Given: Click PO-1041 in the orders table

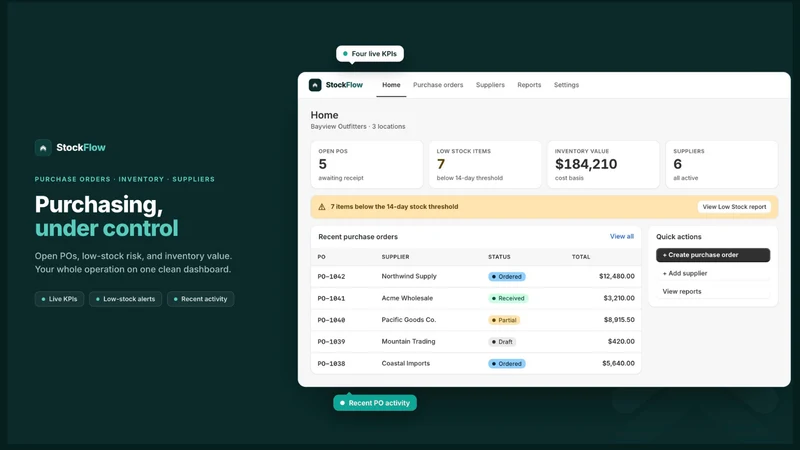Looking at the screenshot, I should [331, 298].
